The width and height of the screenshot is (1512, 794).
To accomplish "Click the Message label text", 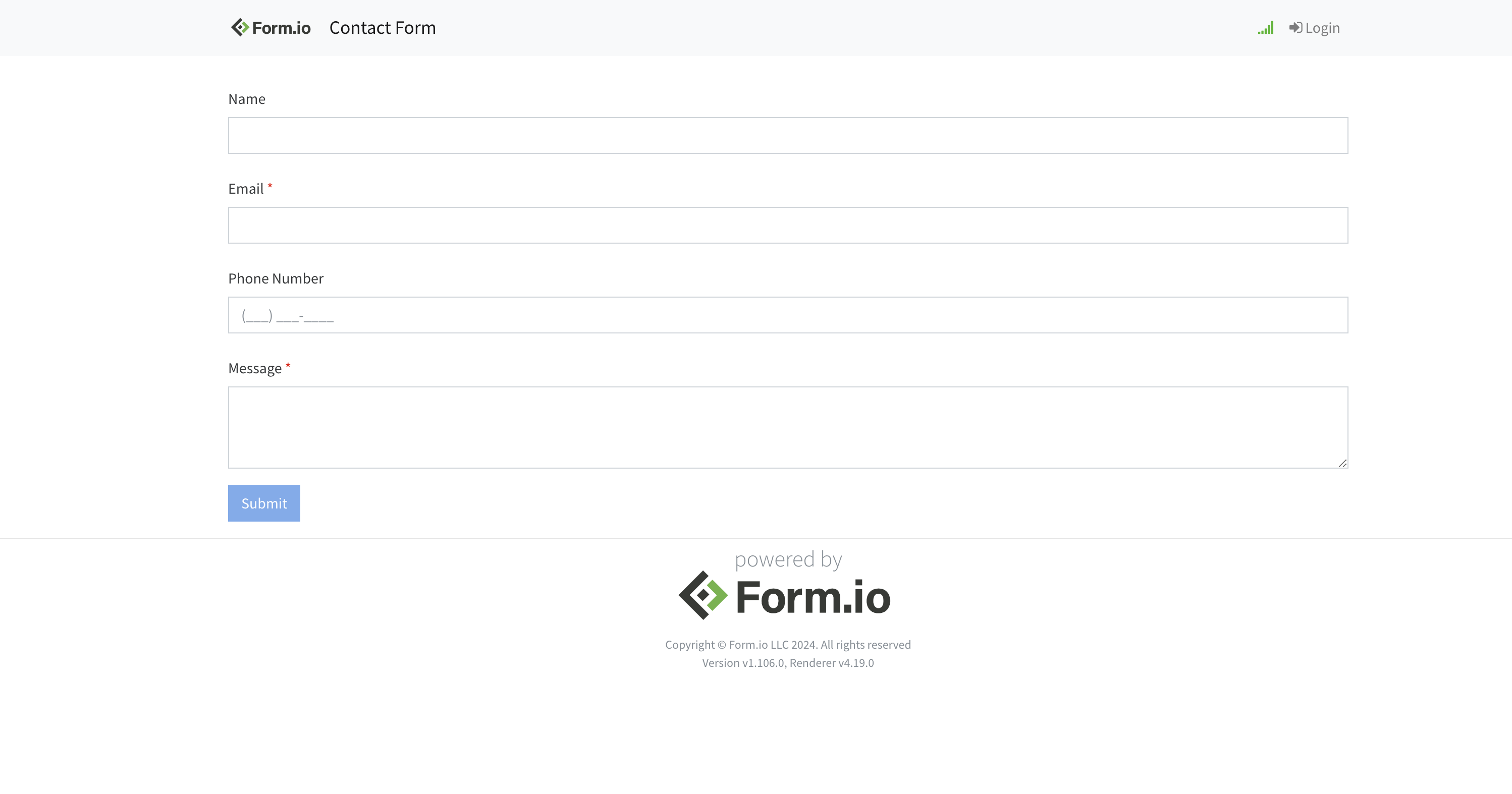I will tap(255, 369).
